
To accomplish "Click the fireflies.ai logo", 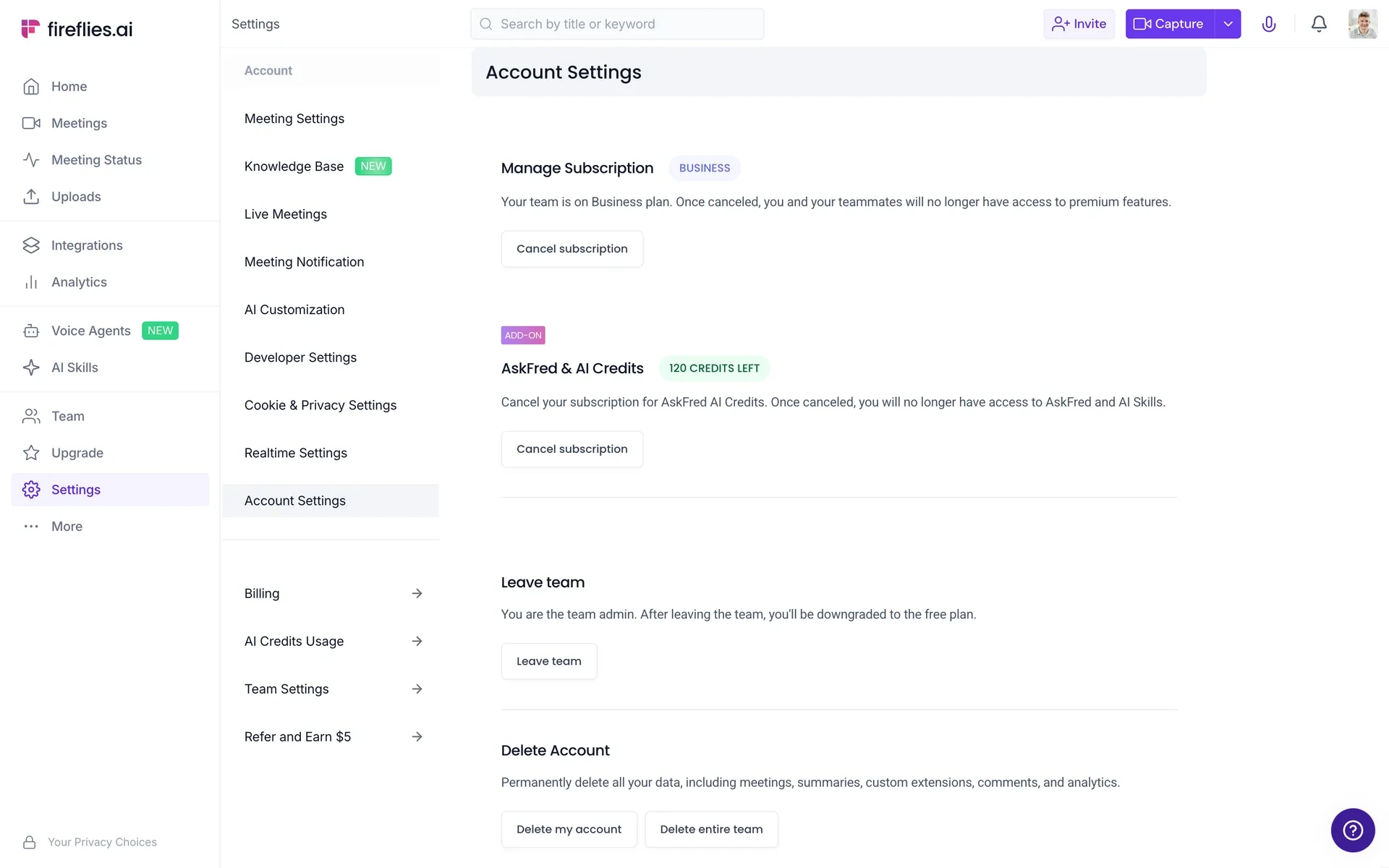I will pos(77,29).
